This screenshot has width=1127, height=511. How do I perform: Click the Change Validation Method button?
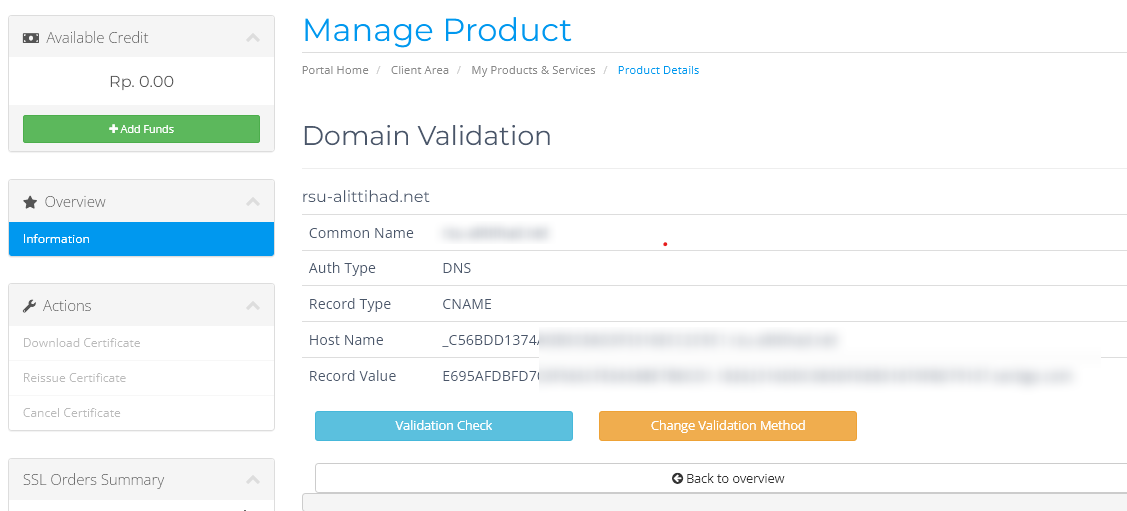click(x=727, y=426)
